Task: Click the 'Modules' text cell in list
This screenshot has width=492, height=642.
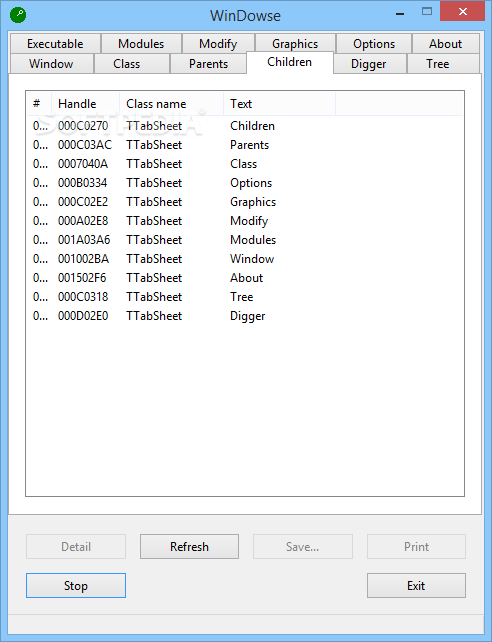Action: (253, 240)
